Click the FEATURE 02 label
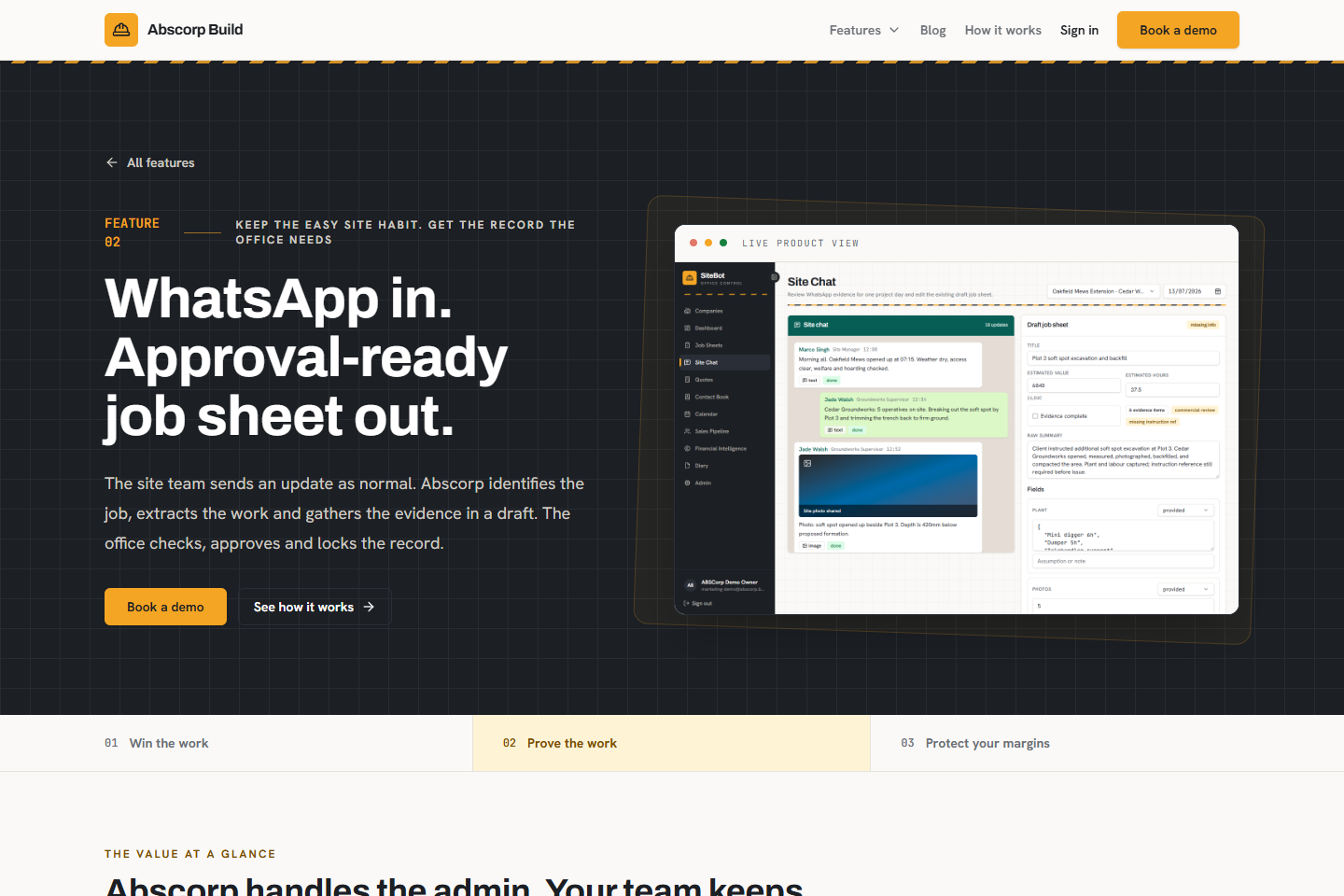The image size is (1344, 896). (x=132, y=232)
